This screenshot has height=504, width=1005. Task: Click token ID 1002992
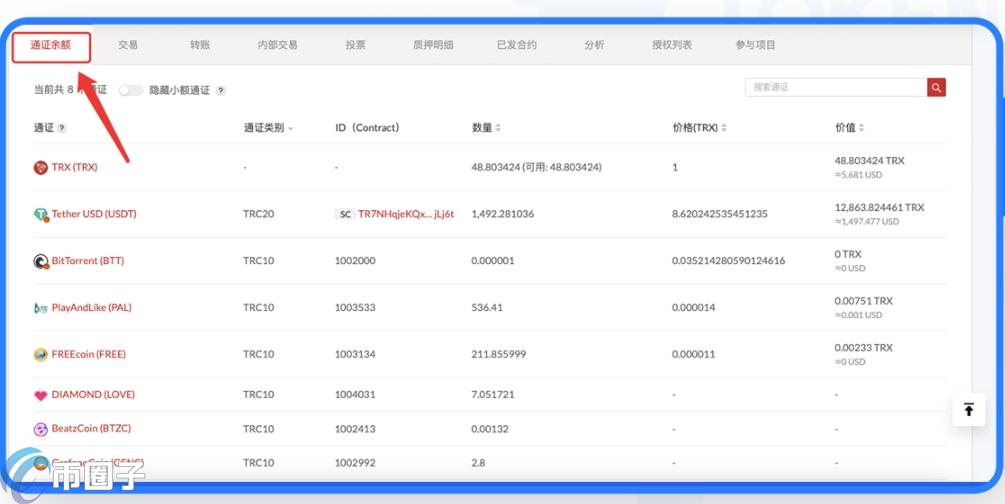click(355, 463)
